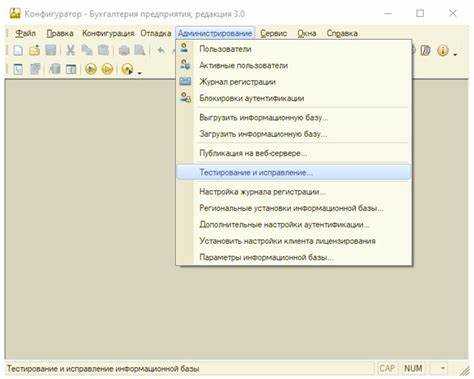Click the first yellow round debug icon
The image size is (474, 379).
[x=91, y=69]
